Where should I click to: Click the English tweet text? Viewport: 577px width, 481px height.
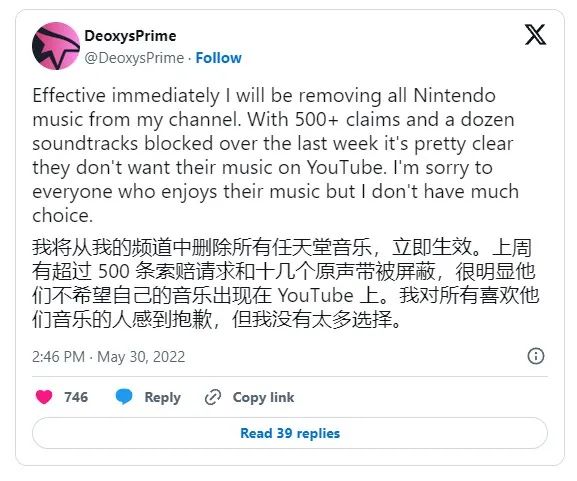pos(276,155)
